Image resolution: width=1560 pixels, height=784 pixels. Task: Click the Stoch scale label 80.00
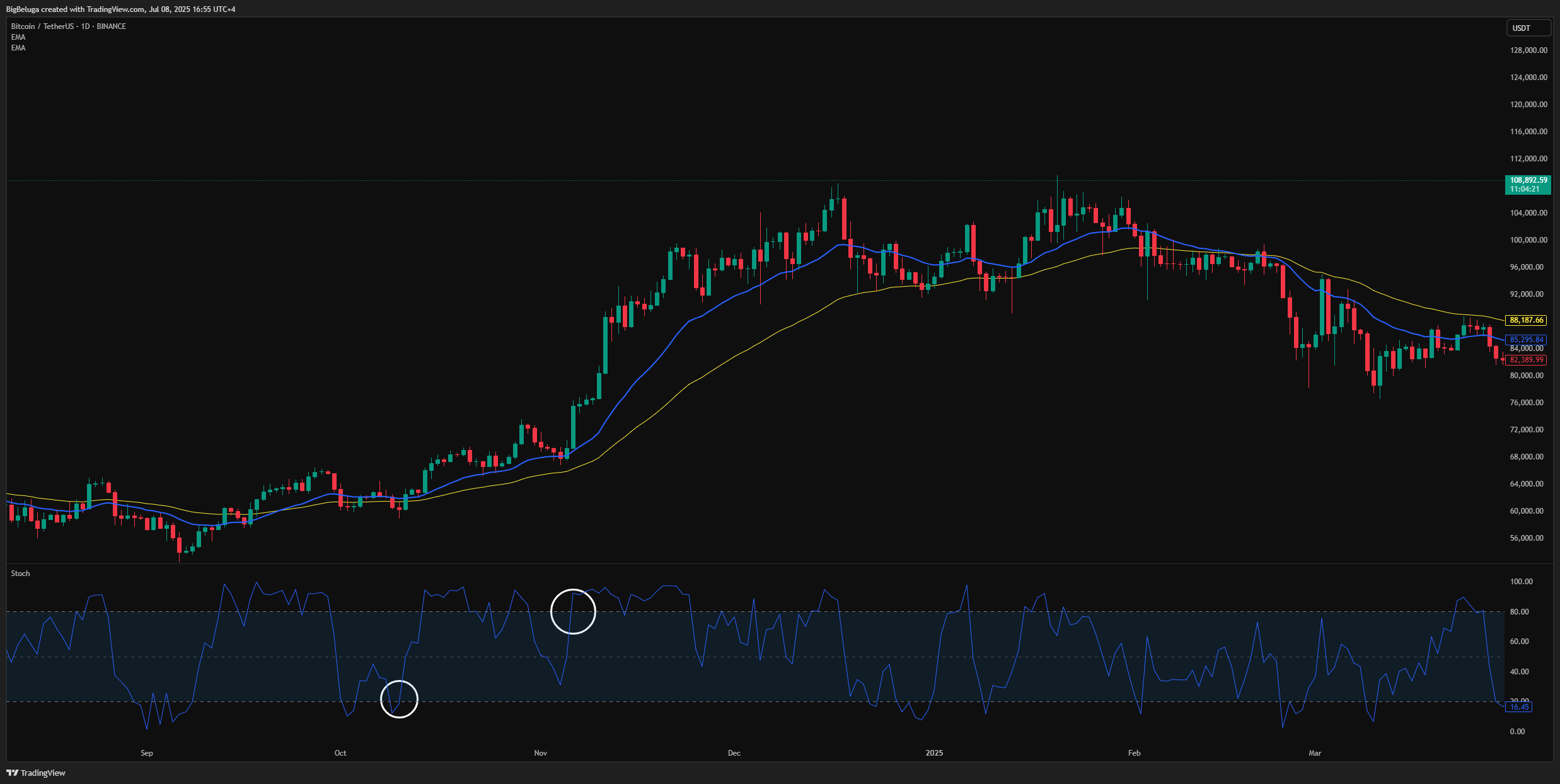click(1519, 612)
